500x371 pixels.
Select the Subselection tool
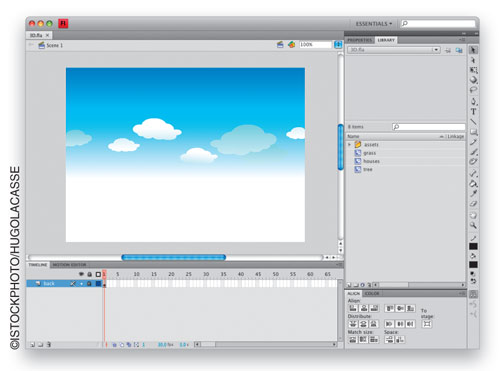tap(473, 60)
